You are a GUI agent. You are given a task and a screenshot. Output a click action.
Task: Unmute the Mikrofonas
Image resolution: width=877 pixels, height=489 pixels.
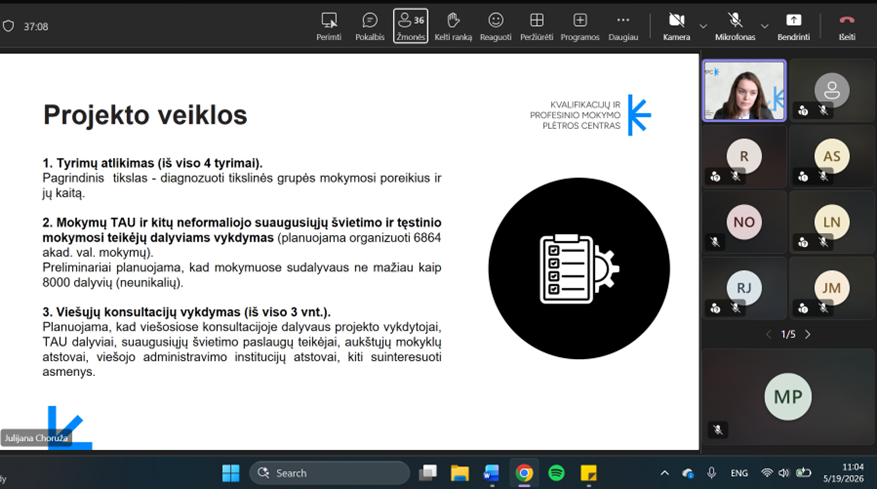click(x=735, y=26)
